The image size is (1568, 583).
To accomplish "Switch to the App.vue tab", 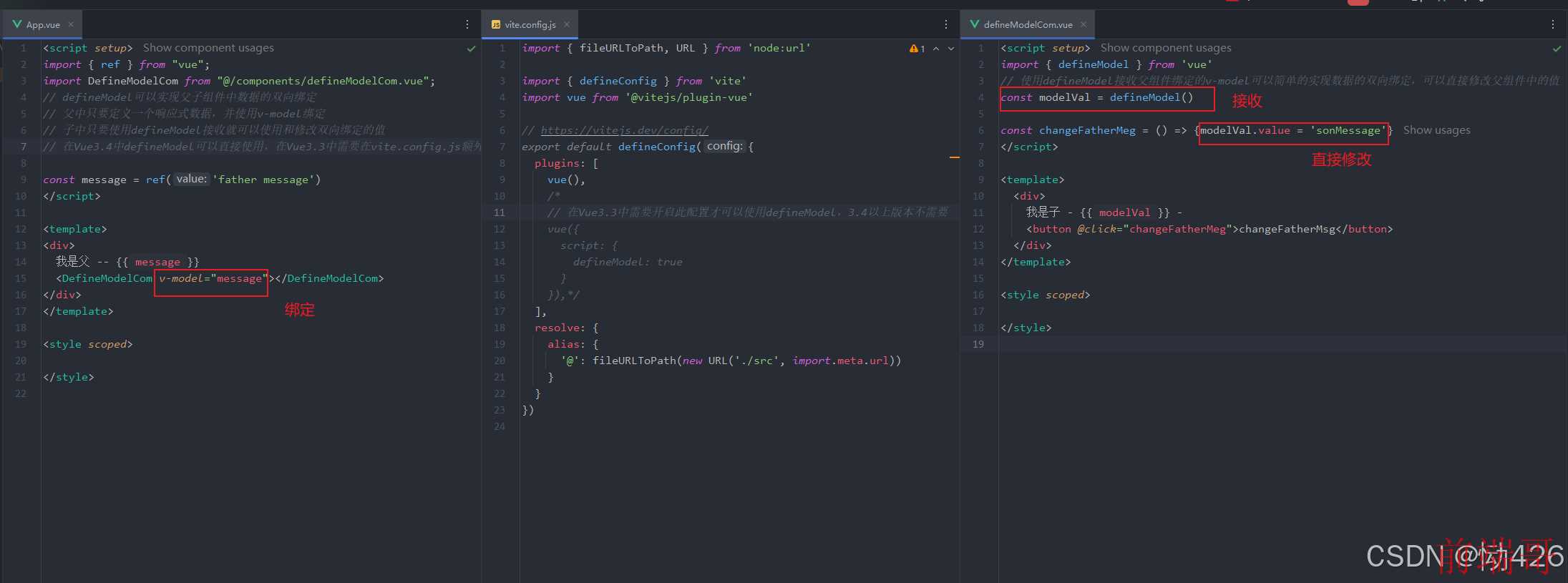I will tap(43, 24).
